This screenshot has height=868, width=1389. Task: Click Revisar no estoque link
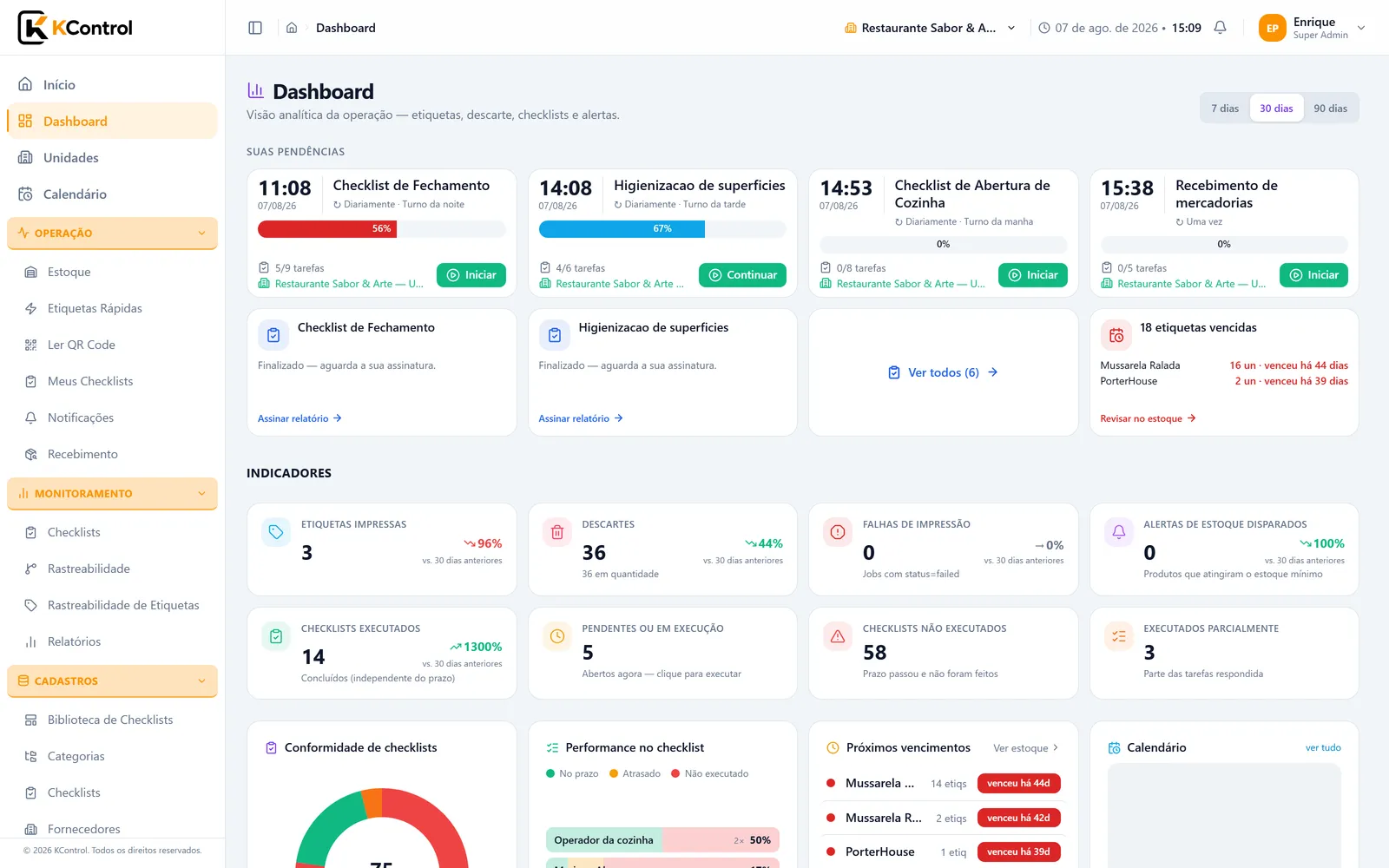pyautogui.click(x=1148, y=418)
